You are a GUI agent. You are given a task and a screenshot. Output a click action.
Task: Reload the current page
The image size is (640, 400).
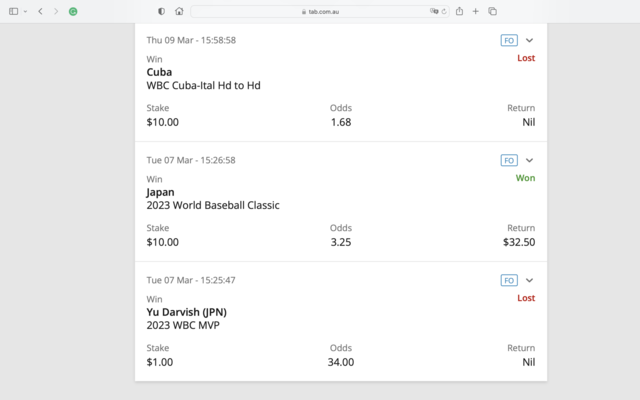pyautogui.click(x=444, y=11)
